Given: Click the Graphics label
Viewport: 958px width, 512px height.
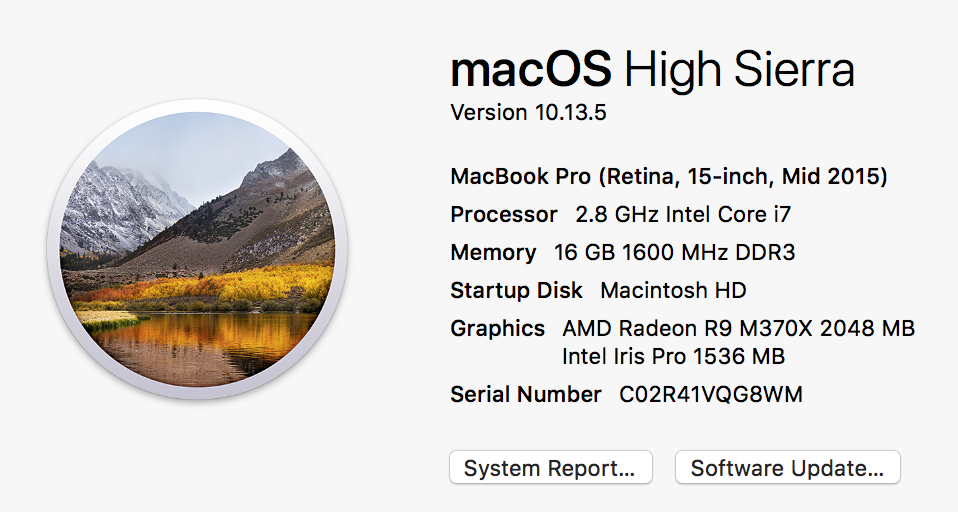Looking at the screenshot, I should (497, 328).
